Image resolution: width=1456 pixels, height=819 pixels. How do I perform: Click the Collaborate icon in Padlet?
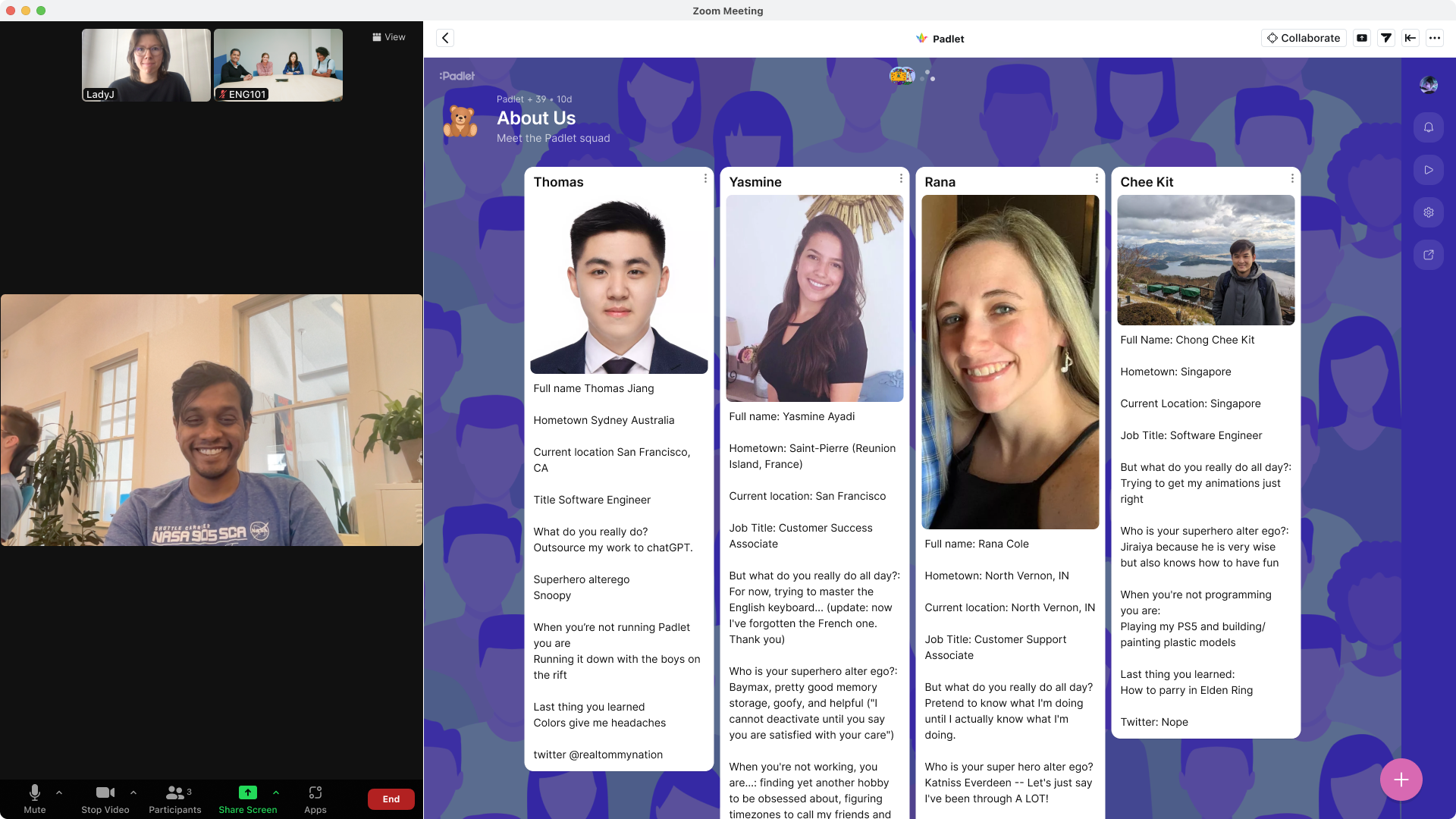1304,38
